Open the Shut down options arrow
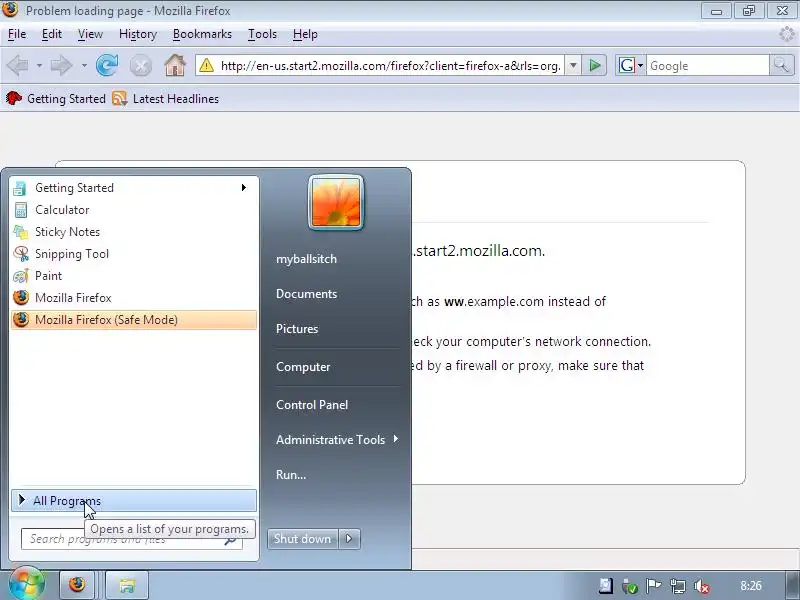This screenshot has width=800, height=600. pos(349,539)
